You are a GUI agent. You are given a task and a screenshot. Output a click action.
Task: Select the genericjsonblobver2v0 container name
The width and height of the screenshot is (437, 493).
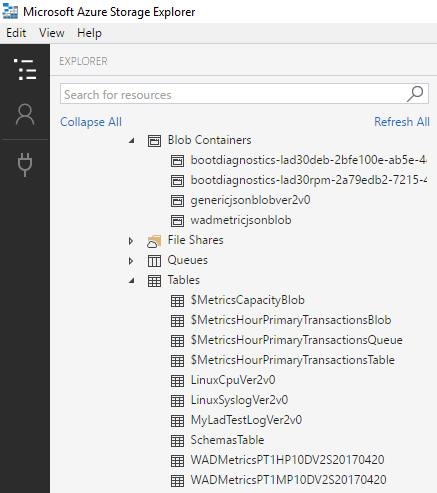tap(250, 200)
